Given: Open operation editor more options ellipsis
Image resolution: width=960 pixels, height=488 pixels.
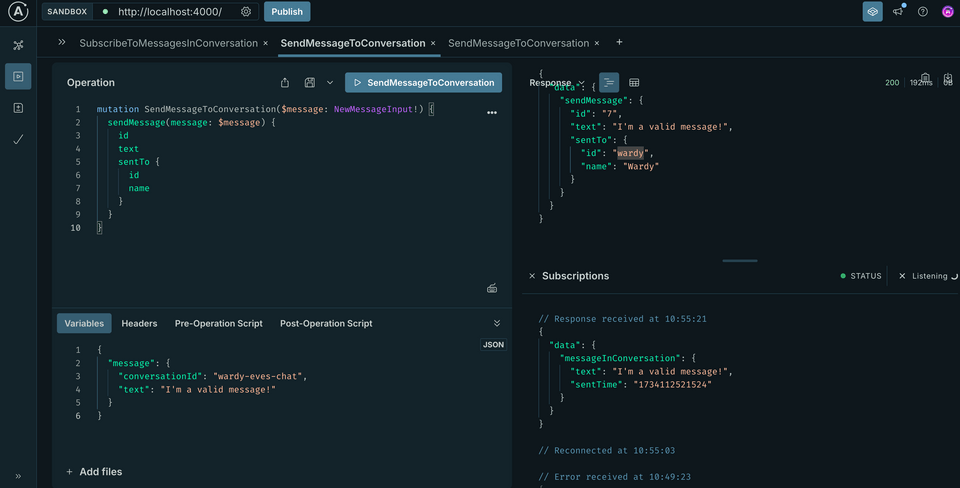Looking at the screenshot, I should click(492, 113).
